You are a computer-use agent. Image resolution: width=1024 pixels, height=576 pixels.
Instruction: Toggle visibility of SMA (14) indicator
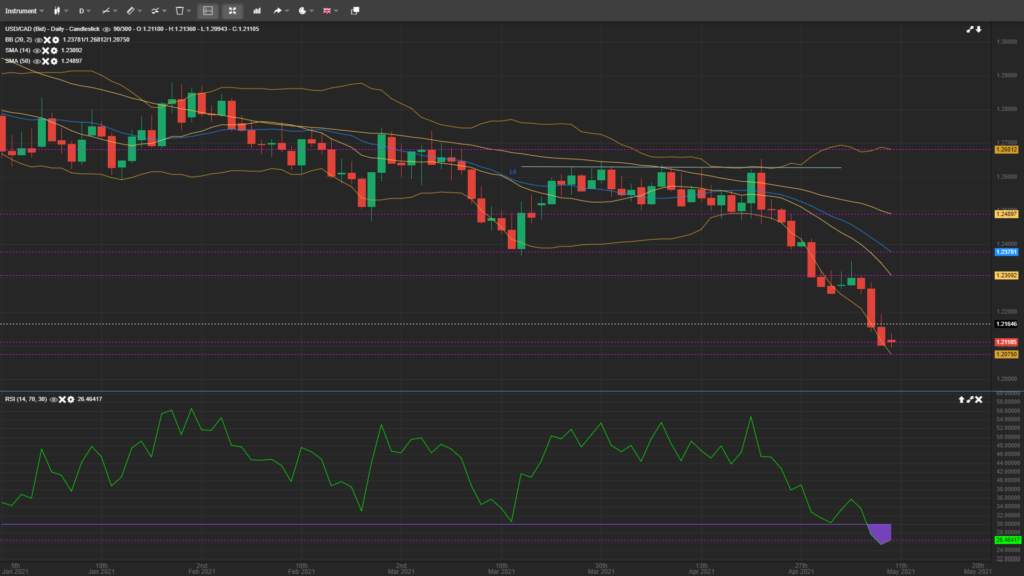(37, 50)
